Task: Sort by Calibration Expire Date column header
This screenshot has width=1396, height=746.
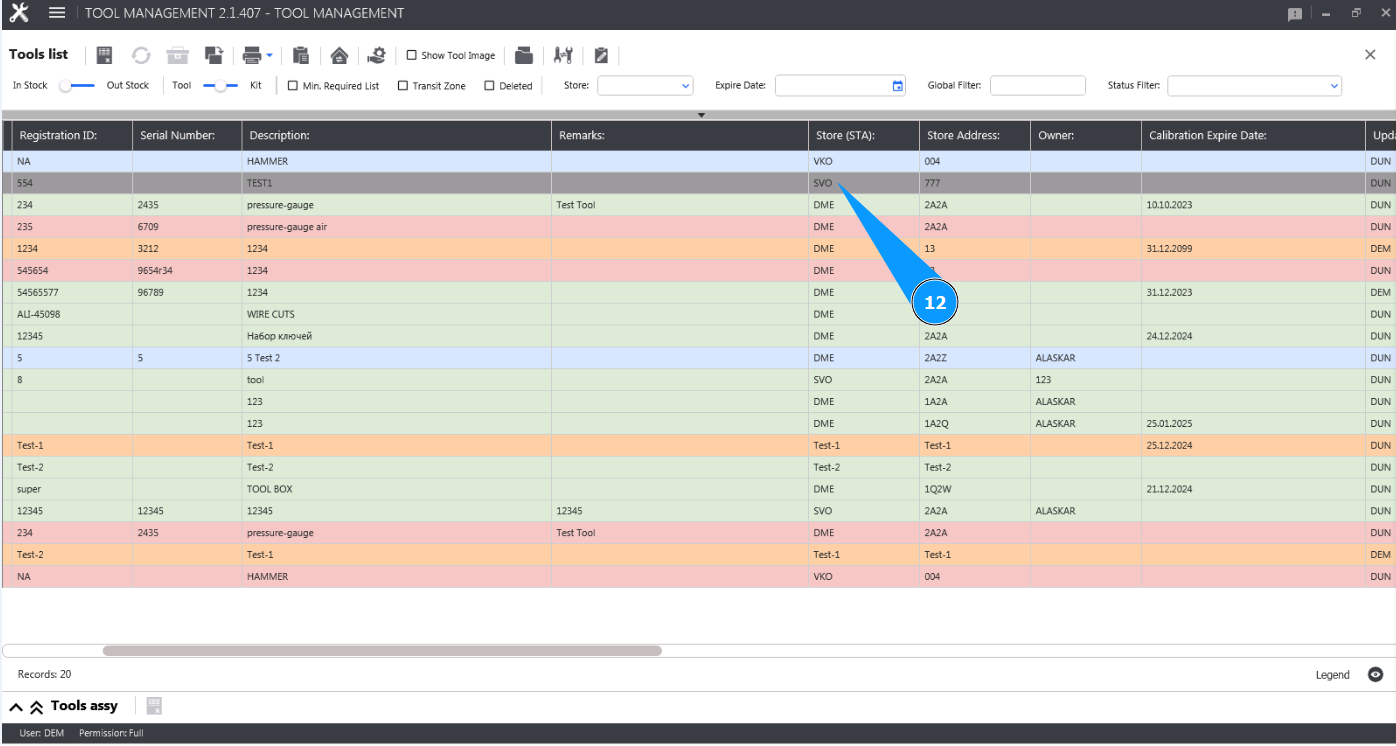Action: tap(1207, 135)
